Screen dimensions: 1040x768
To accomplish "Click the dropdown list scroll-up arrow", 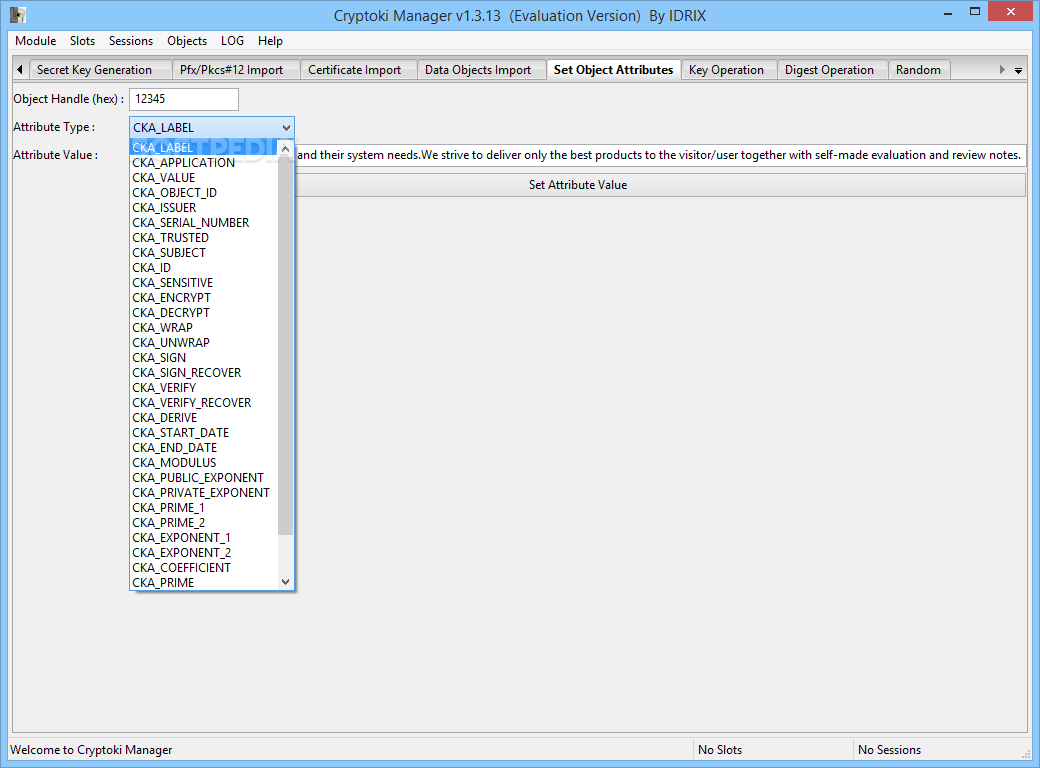I will (x=285, y=149).
